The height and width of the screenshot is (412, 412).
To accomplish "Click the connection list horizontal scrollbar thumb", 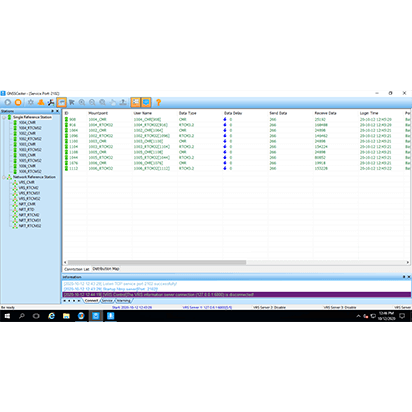I will [x=157, y=262].
